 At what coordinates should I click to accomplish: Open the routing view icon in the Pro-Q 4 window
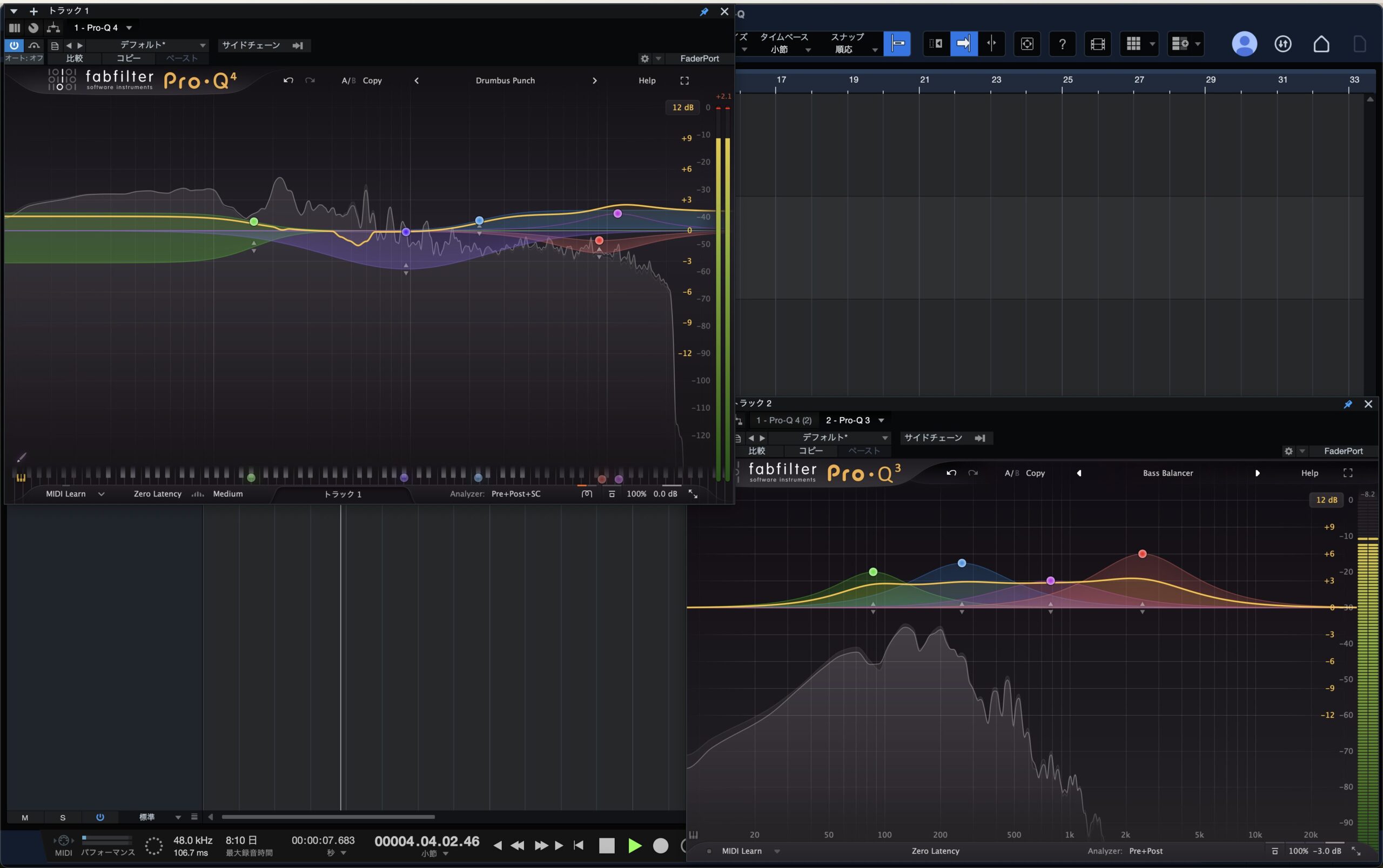(x=53, y=28)
